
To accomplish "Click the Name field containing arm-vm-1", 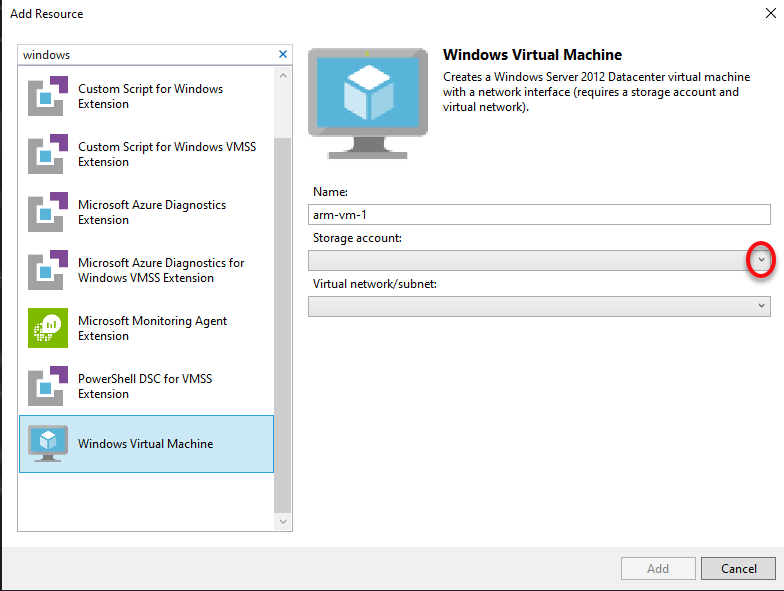I will tap(539, 214).
